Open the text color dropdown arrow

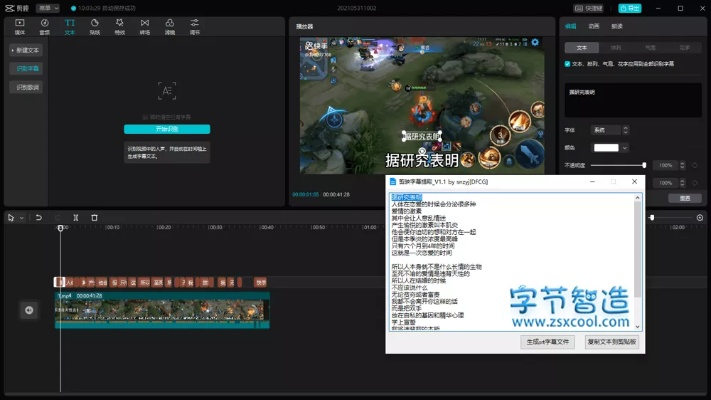pyautogui.click(x=624, y=147)
